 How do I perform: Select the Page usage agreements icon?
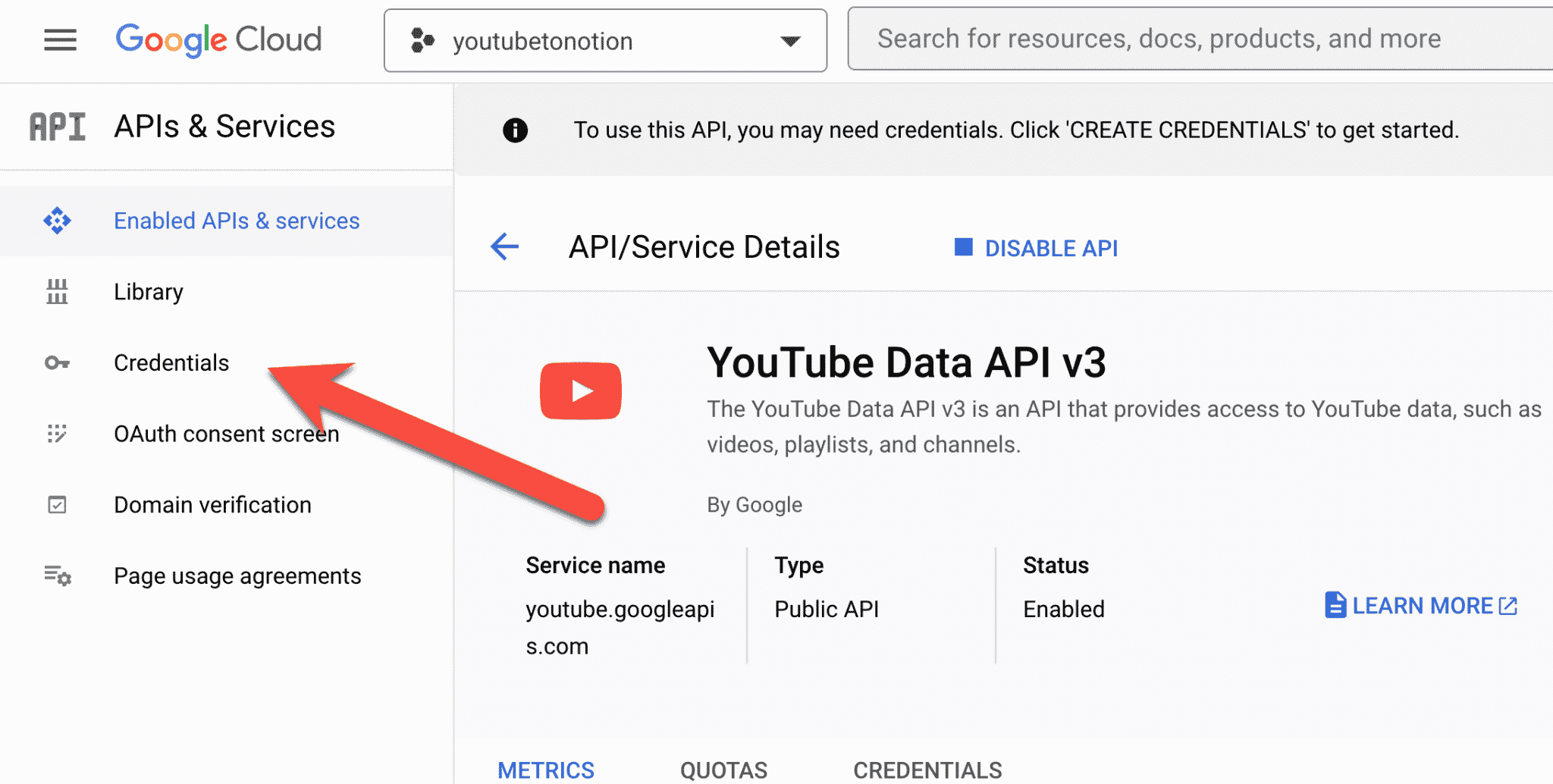pos(56,575)
